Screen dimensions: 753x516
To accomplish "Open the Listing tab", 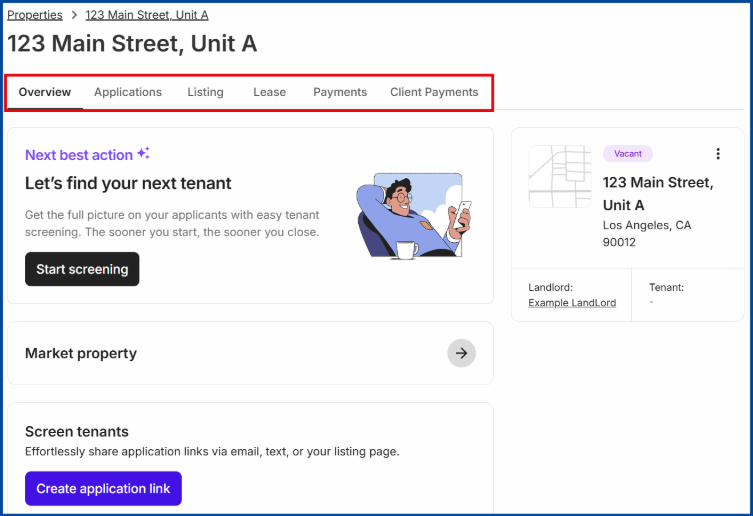I will tap(205, 92).
